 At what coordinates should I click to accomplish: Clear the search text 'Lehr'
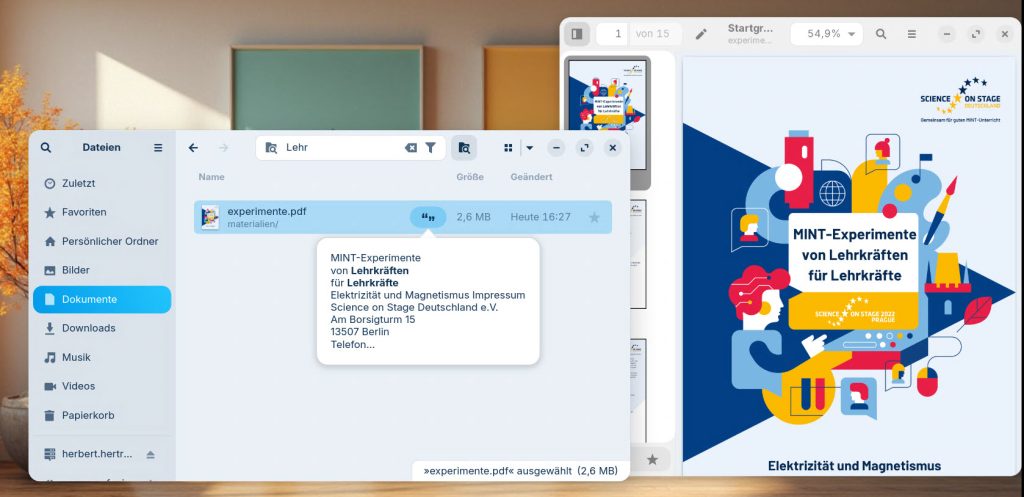point(410,148)
